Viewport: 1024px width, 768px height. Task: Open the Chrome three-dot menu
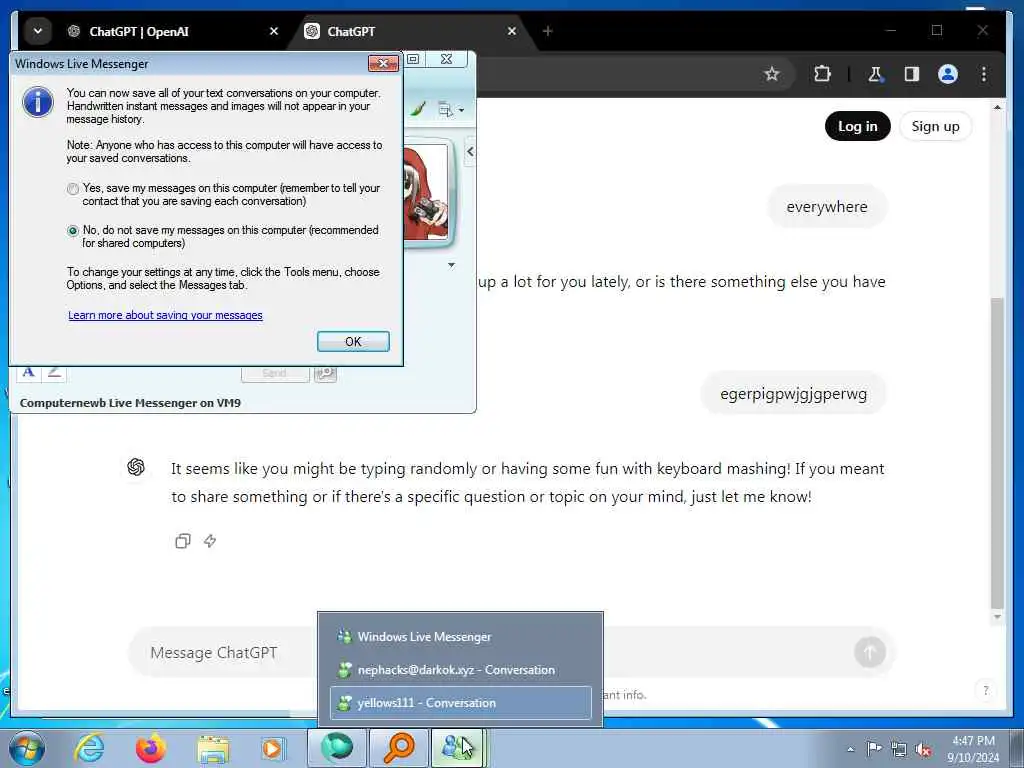coord(984,74)
